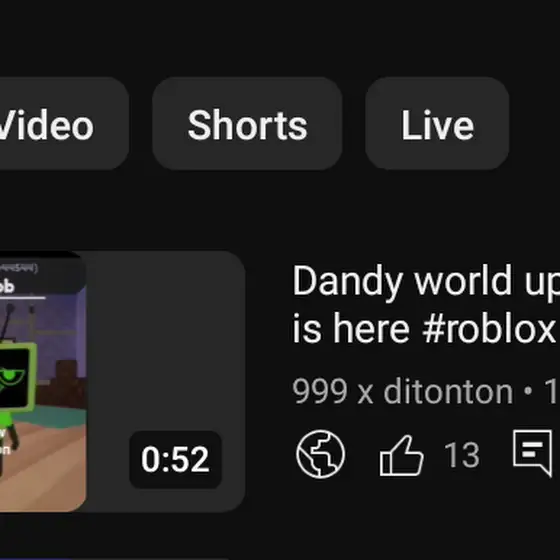Open comments via speech bubble icon
The width and height of the screenshot is (560, 560).
(x=532, y=453)
